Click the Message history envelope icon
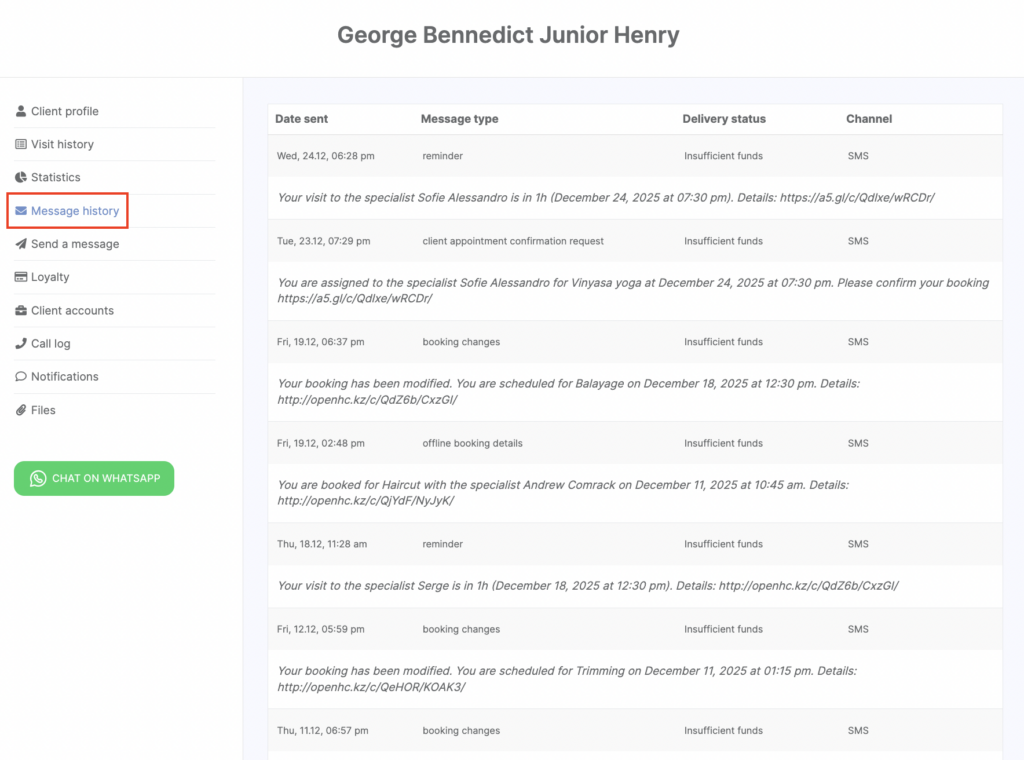Viewport: 1024px width, 760px height. 21,211
